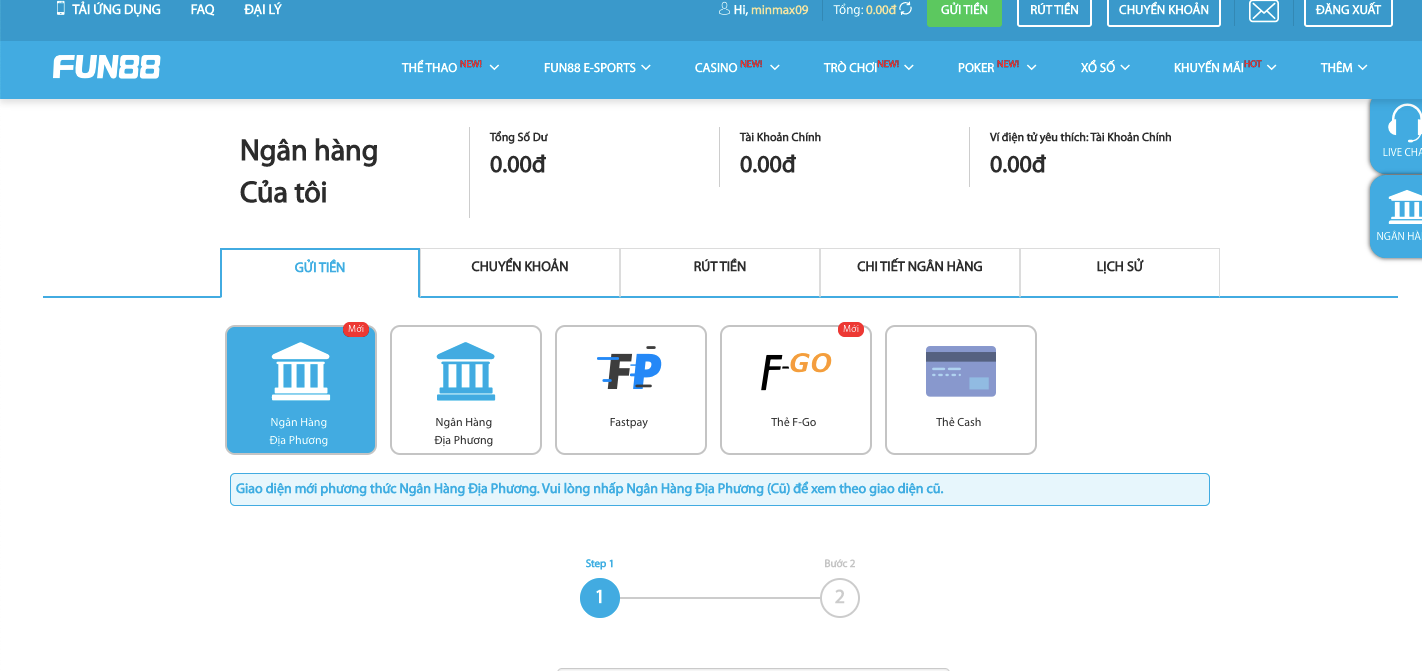Click the minmax09 username
Image resolution: width=1422 pixels, height=671 pixels.
[x=780, y=10]
